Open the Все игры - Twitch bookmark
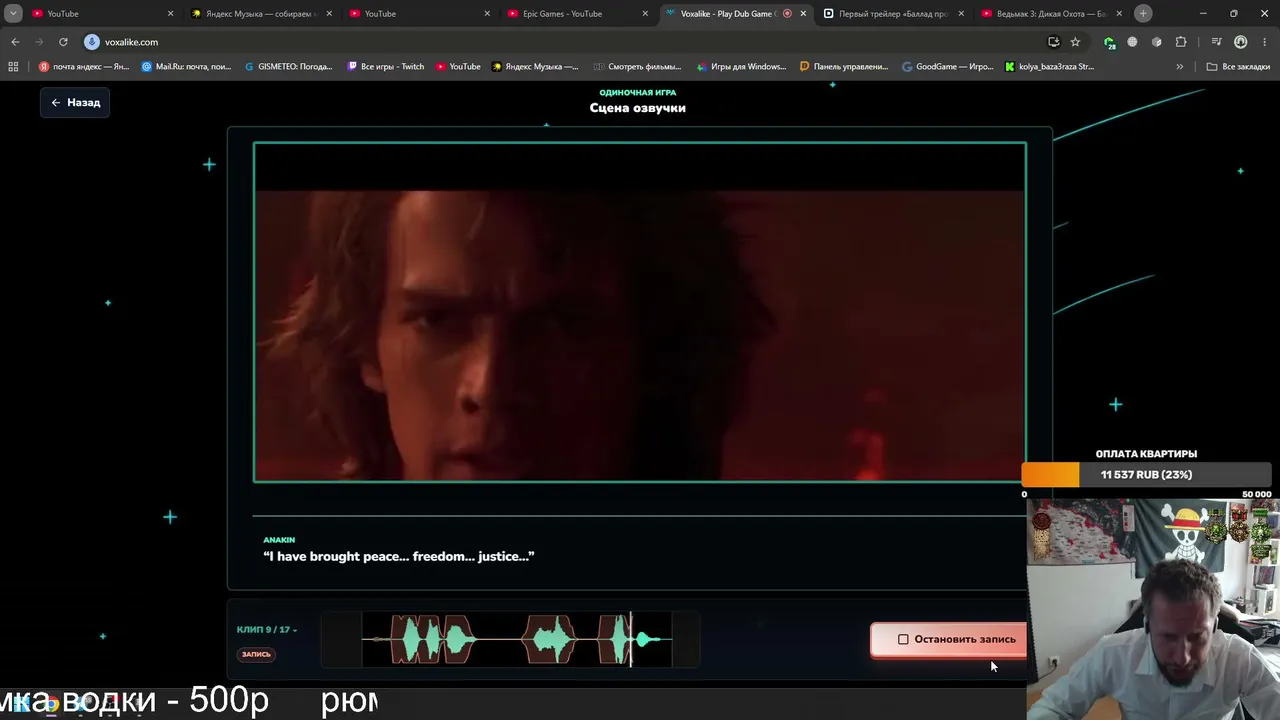Viewport: 1280px width, 720px height. click(386, 67)
